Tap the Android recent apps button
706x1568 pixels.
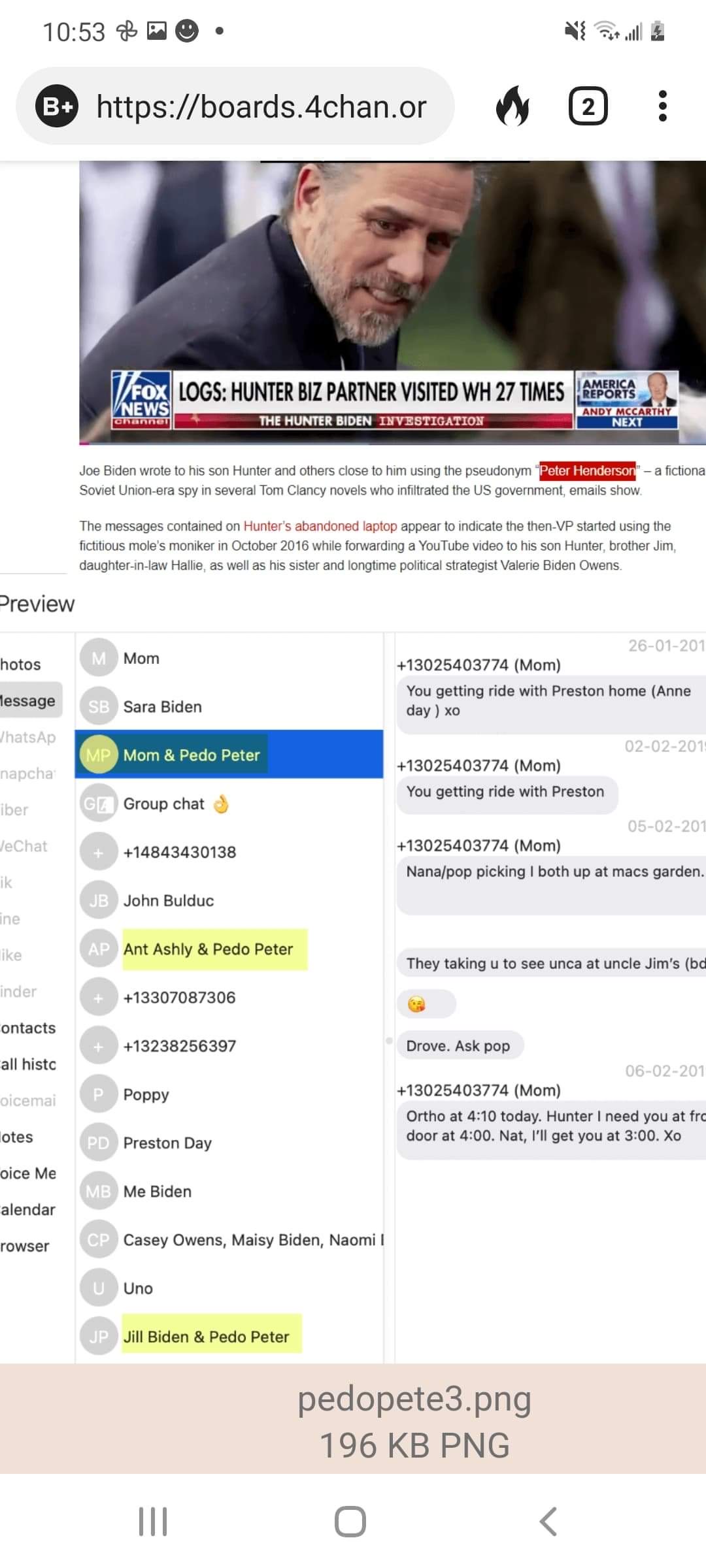coord(153,1521)
